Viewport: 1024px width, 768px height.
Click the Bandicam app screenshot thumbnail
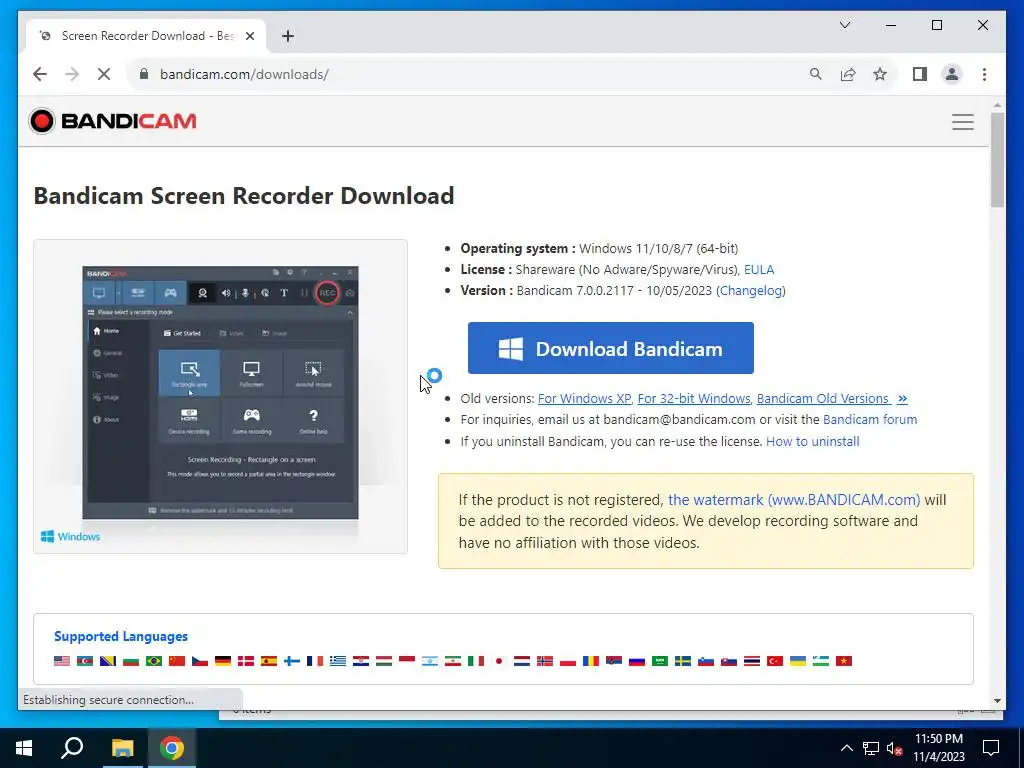pos(220,392)
